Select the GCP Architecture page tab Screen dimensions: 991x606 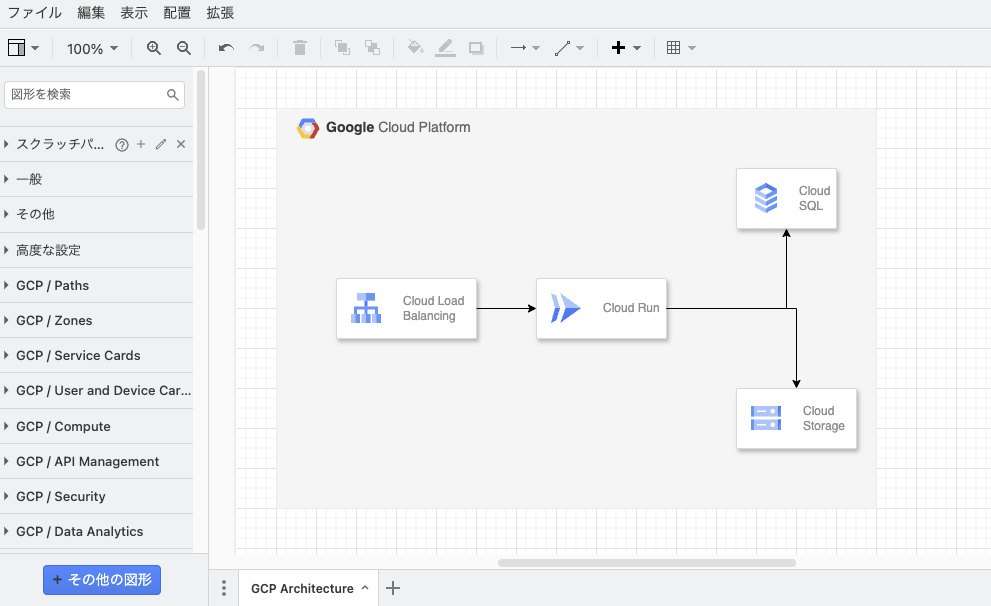[x=302, y=588]
